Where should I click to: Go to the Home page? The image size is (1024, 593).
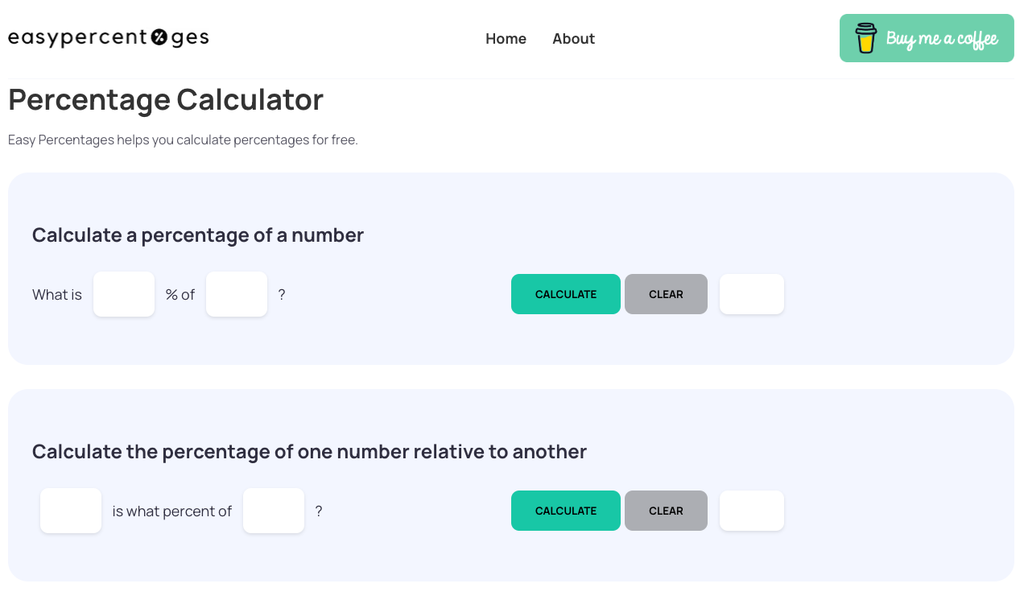click(x=505, y=39)
